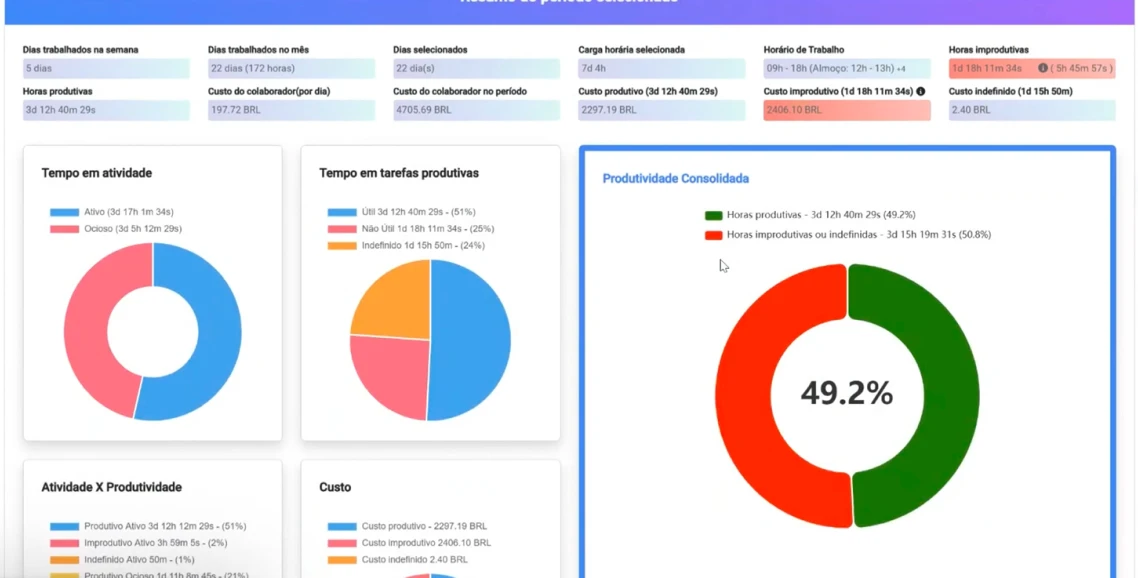Toggle the pink Não Útil legend swatch
1138x578 pixels.
[x=342, y=229]
